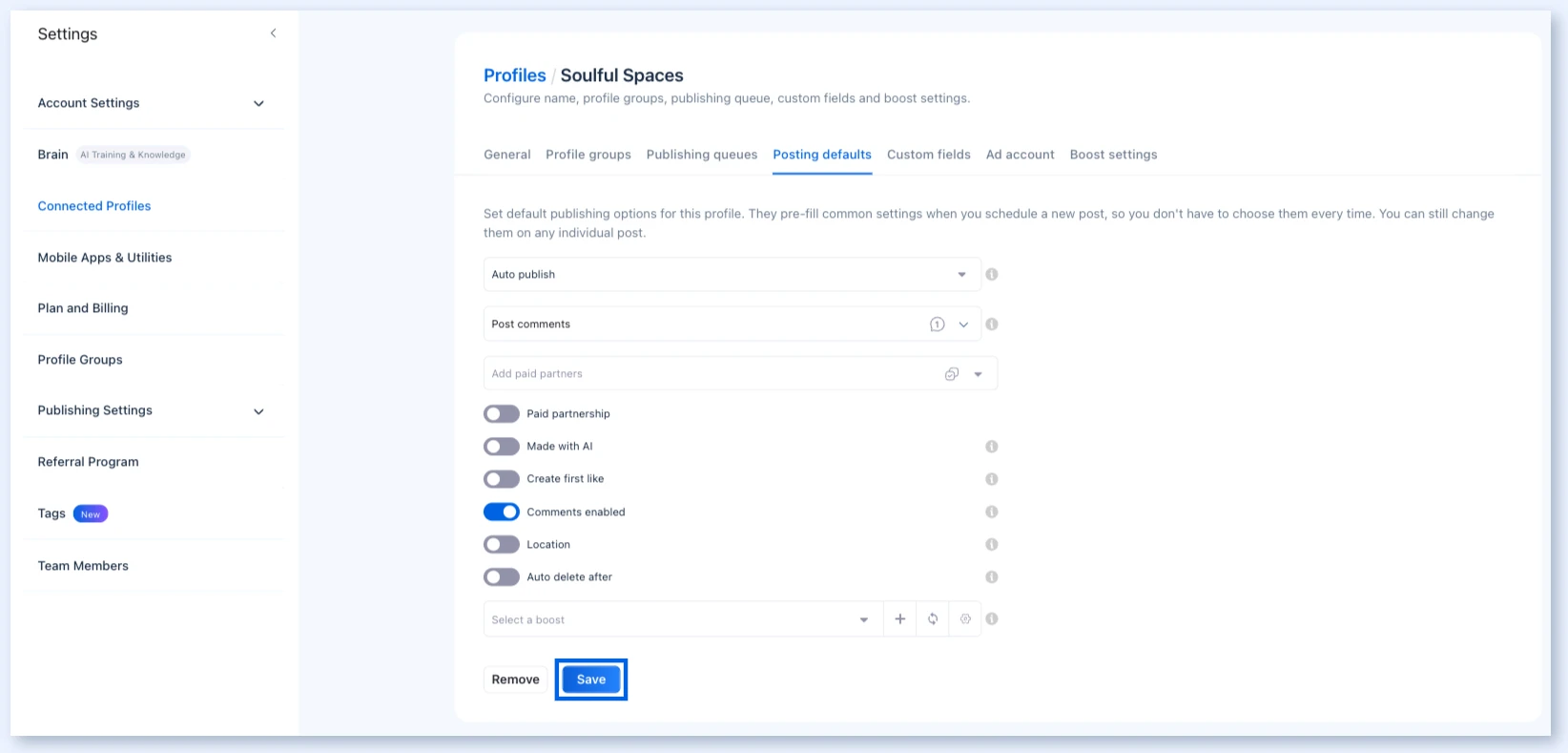
Task: Click the Remove button
Action: pos(516,680)
